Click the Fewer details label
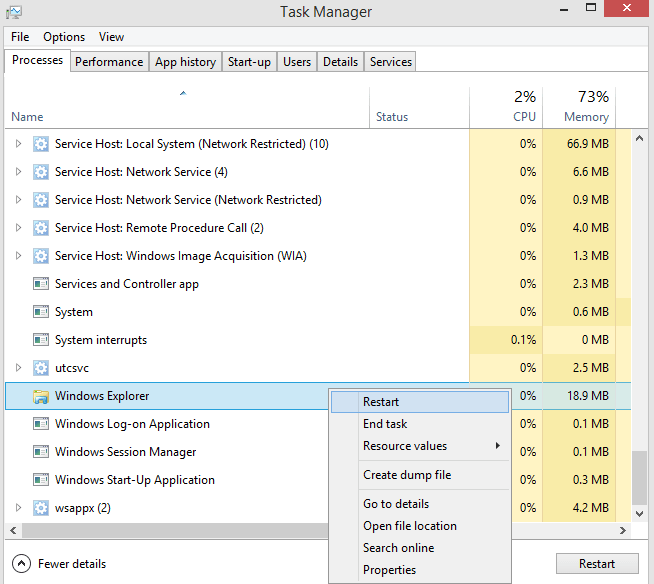This screenshot has height=584, width=654. pos(72,564)
